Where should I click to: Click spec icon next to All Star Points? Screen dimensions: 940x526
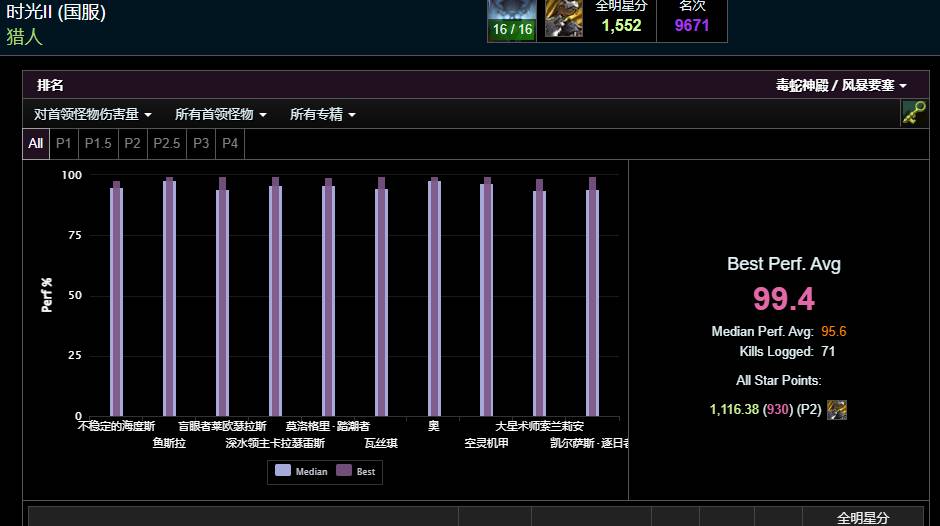click(837, 410)
